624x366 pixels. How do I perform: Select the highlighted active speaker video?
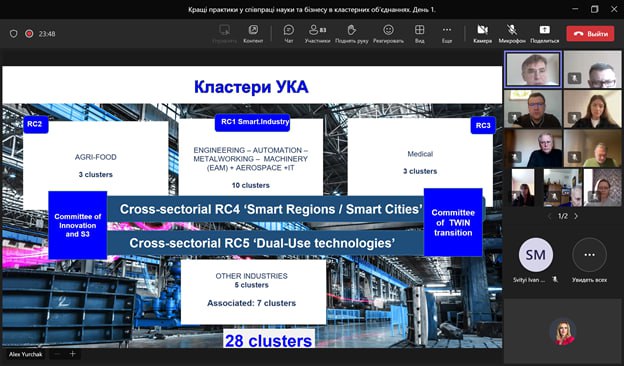(533, 69)
